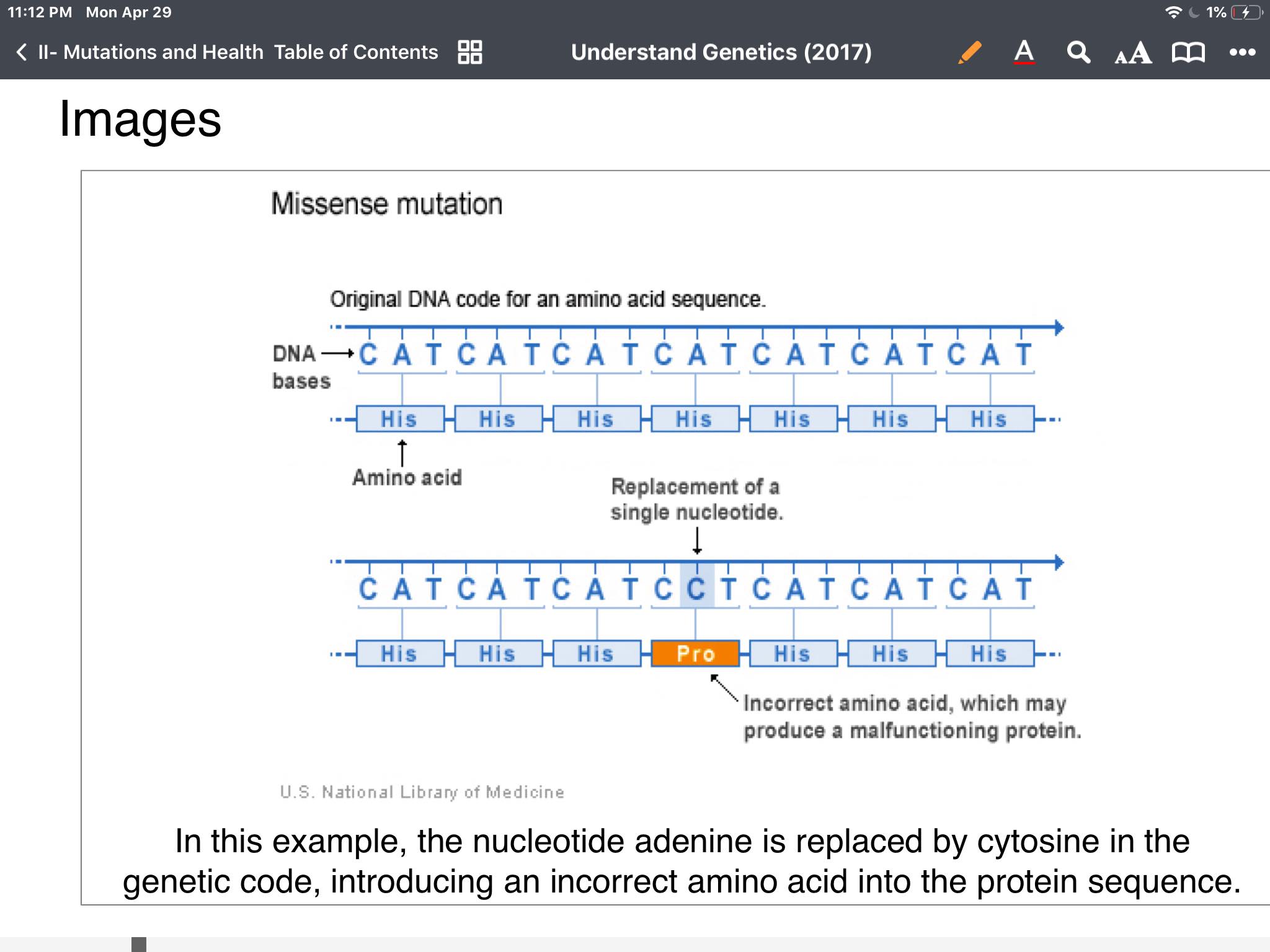Tap the battery charging status icon
The image size is (1270, 952).
click(x=1246, y=12)
